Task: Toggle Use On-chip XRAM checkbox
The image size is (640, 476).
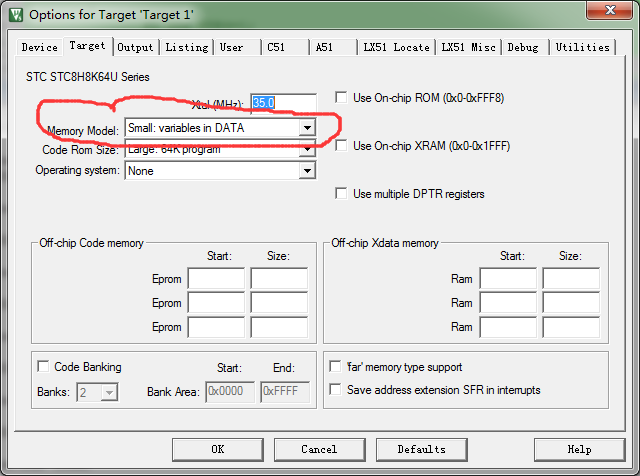Action: click(341, 146)
